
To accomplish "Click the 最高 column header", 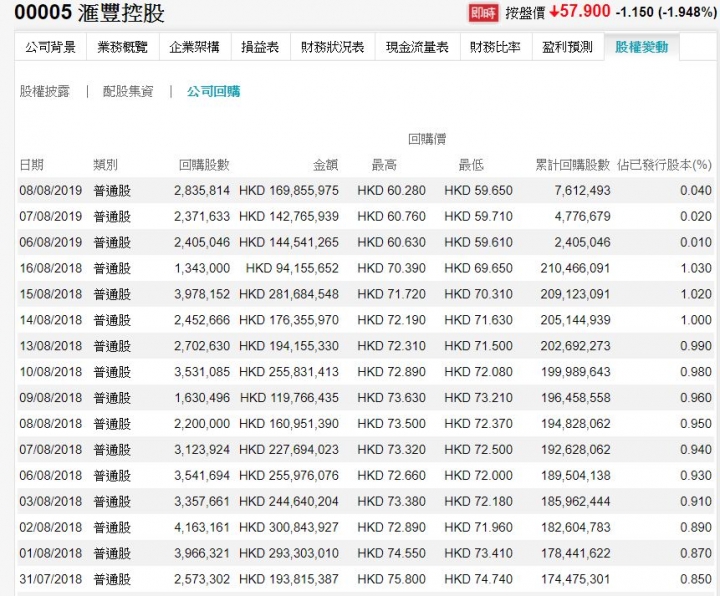I will coord(384,165).
